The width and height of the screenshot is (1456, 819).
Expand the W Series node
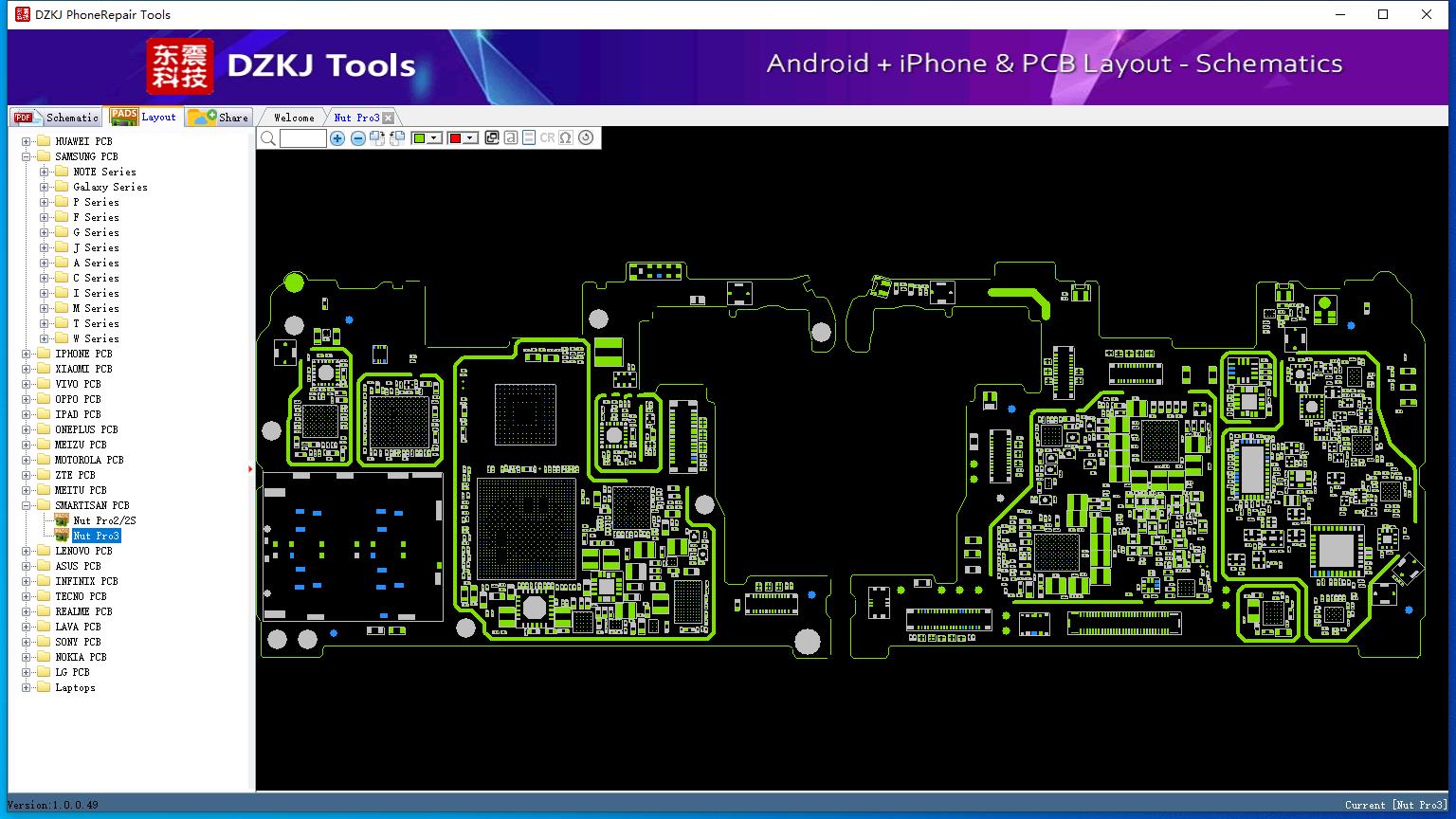(45, 338)
